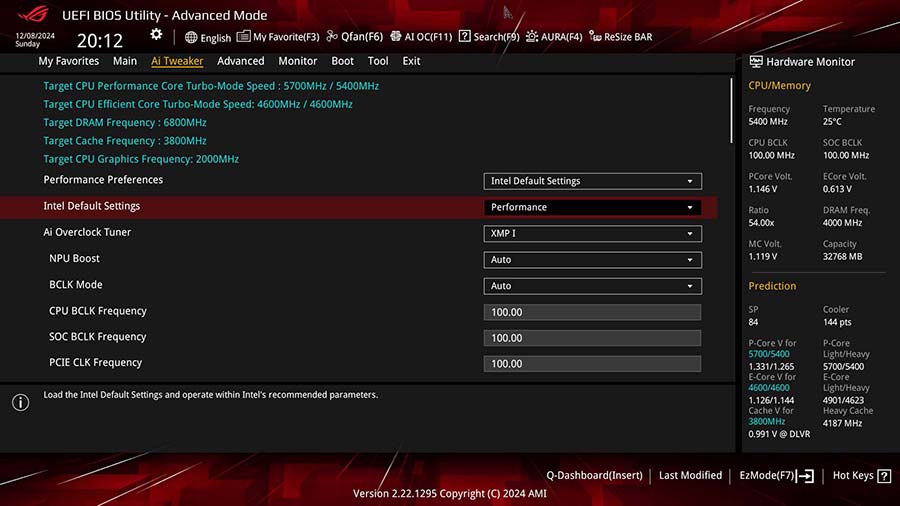Screen dimensions: 900x506
Task: Click the AI OC chip icon
Action: coord(395,36)
